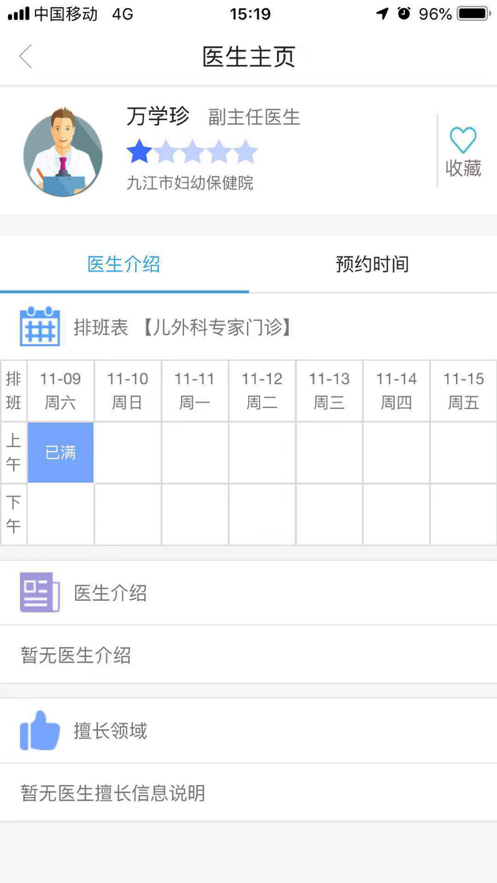The image size is (497, 883).
Task: Click the 排班表【儿外科专家门诊】 heading
Action: (x=183, y=327)
